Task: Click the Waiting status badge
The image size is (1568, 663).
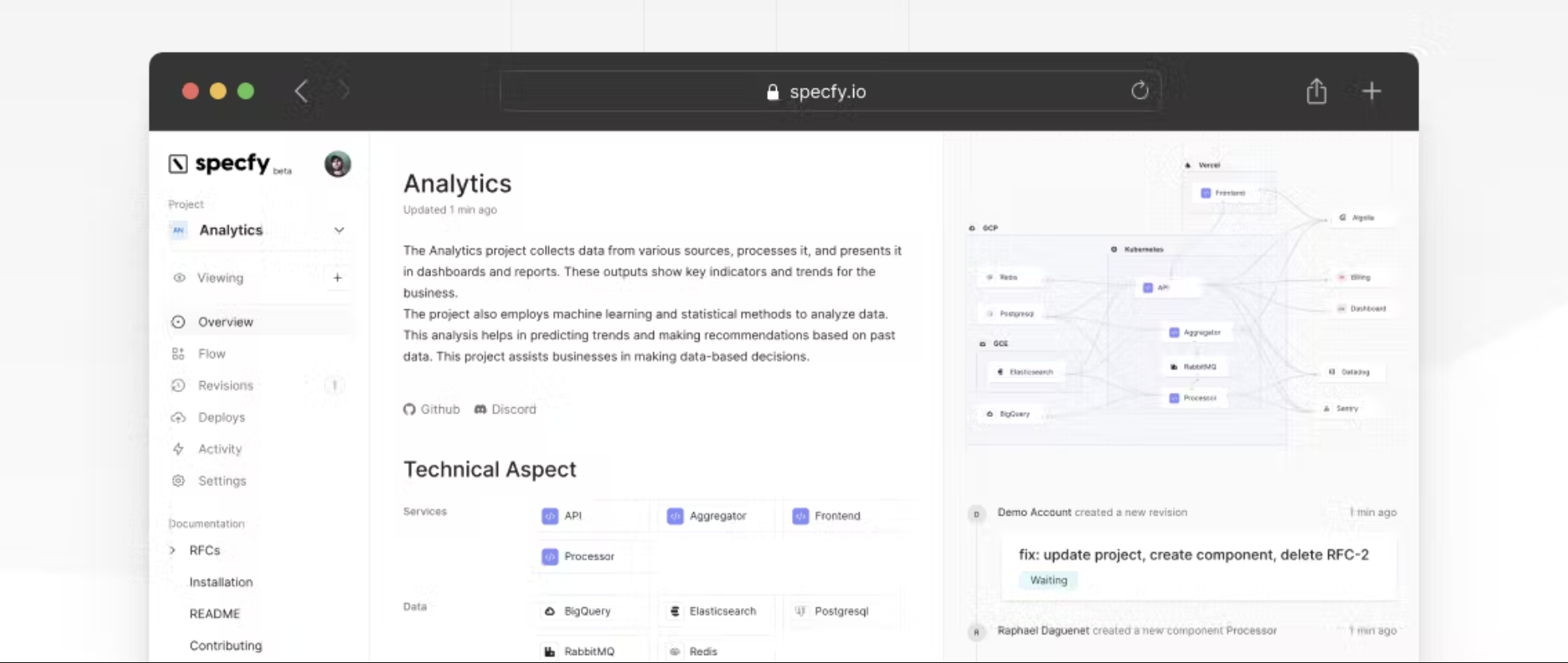Action: (1049, 580)
